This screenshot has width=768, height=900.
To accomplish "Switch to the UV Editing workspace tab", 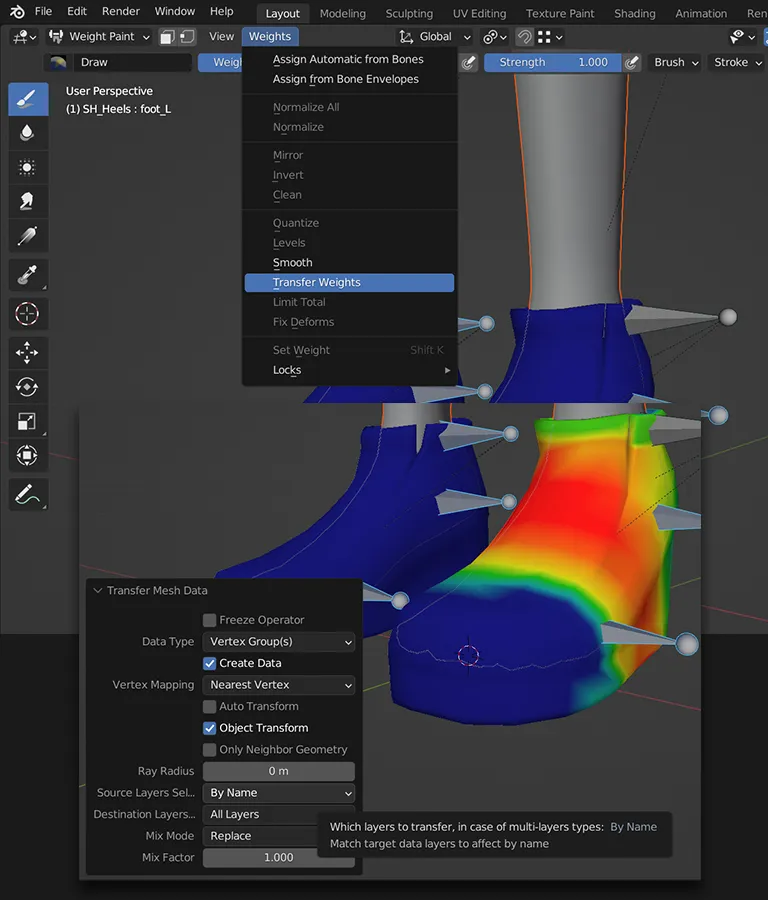I will tap(479, 13).
